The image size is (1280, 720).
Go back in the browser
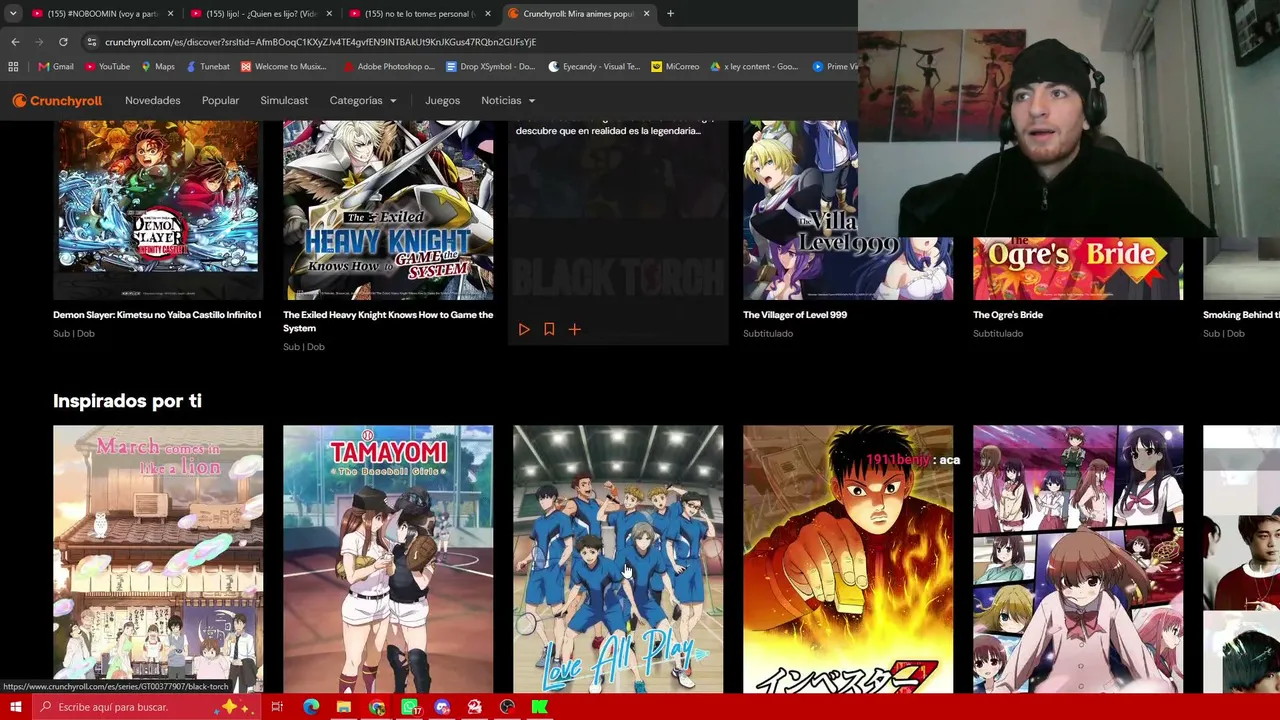click(15, 42)
